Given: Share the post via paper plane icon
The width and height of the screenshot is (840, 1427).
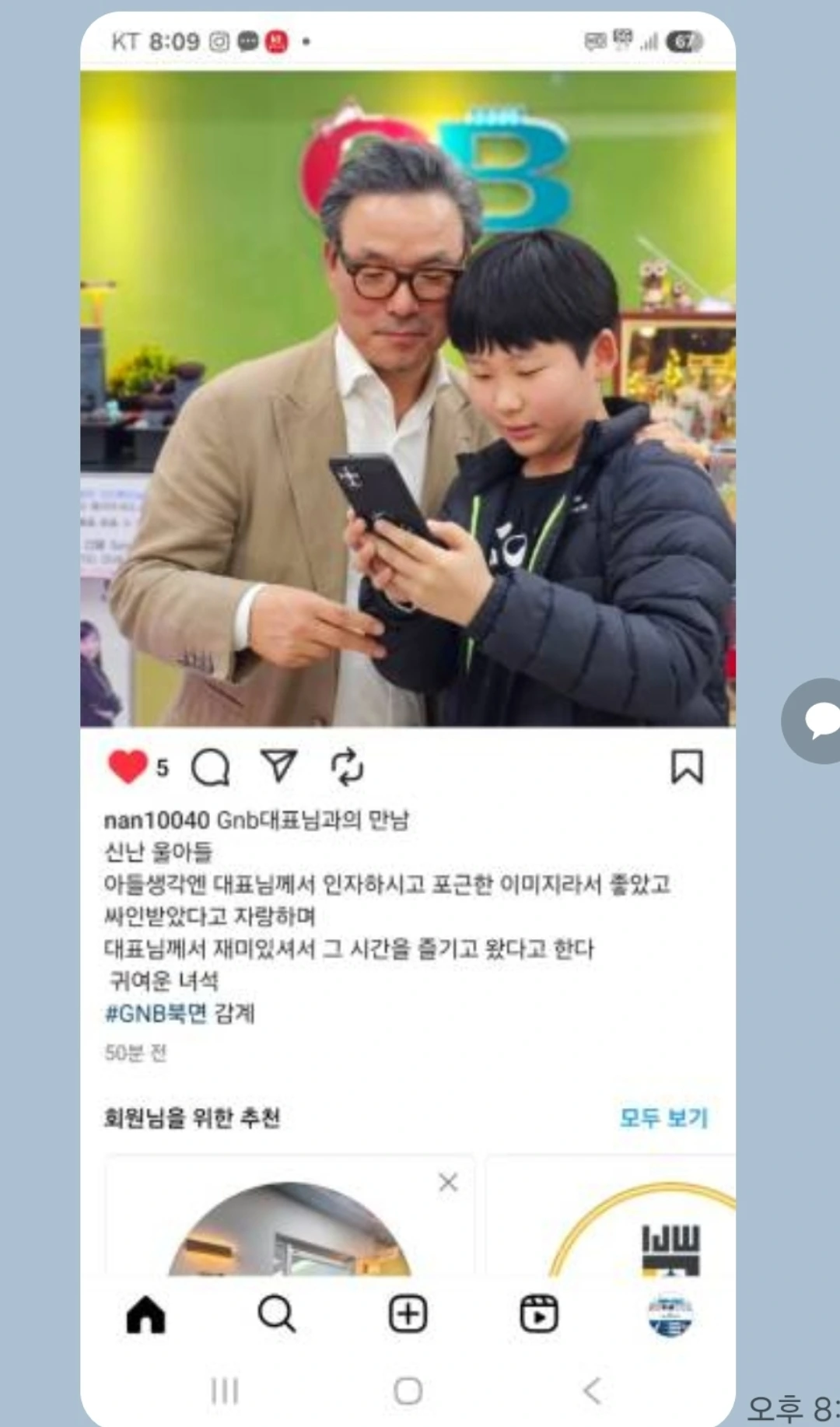Looking at the screenshot, I should point(278,766).
